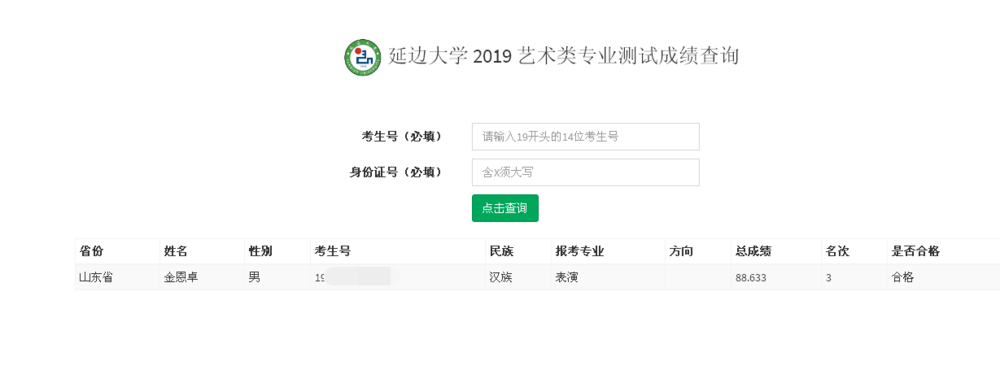
Task: Click the page title 艺术类专业测试成绩查询
Action: (628, 57)
